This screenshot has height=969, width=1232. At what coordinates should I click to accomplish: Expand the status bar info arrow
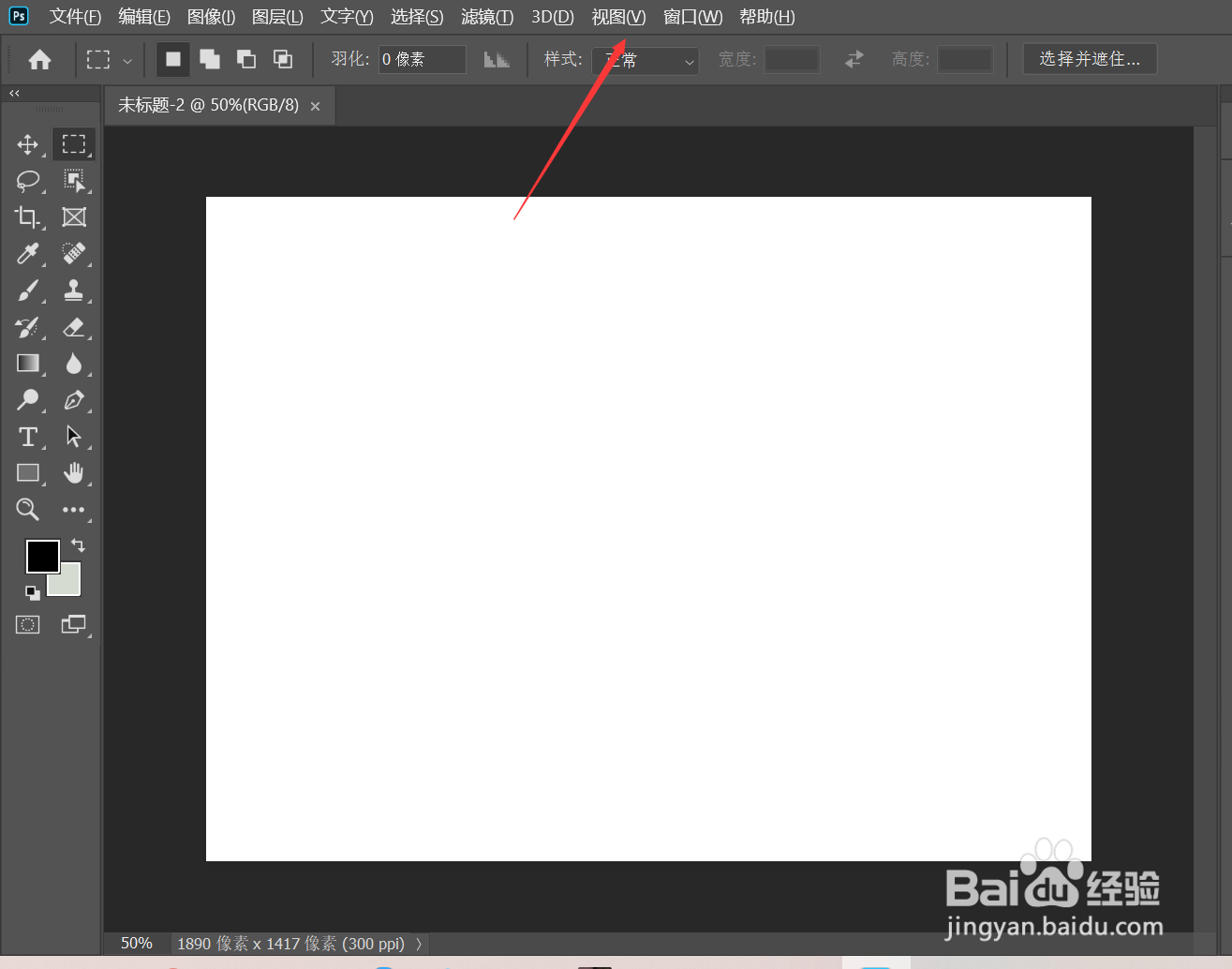419,944
